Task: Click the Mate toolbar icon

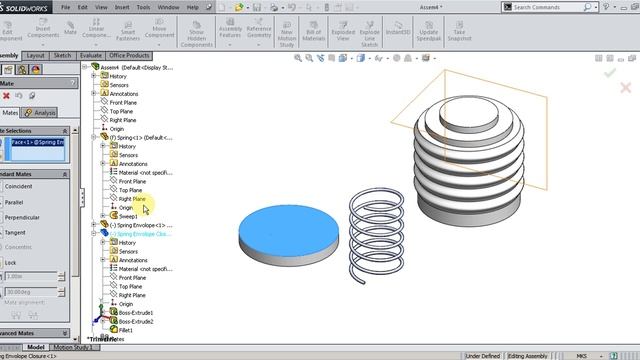Action: [70, 28]
